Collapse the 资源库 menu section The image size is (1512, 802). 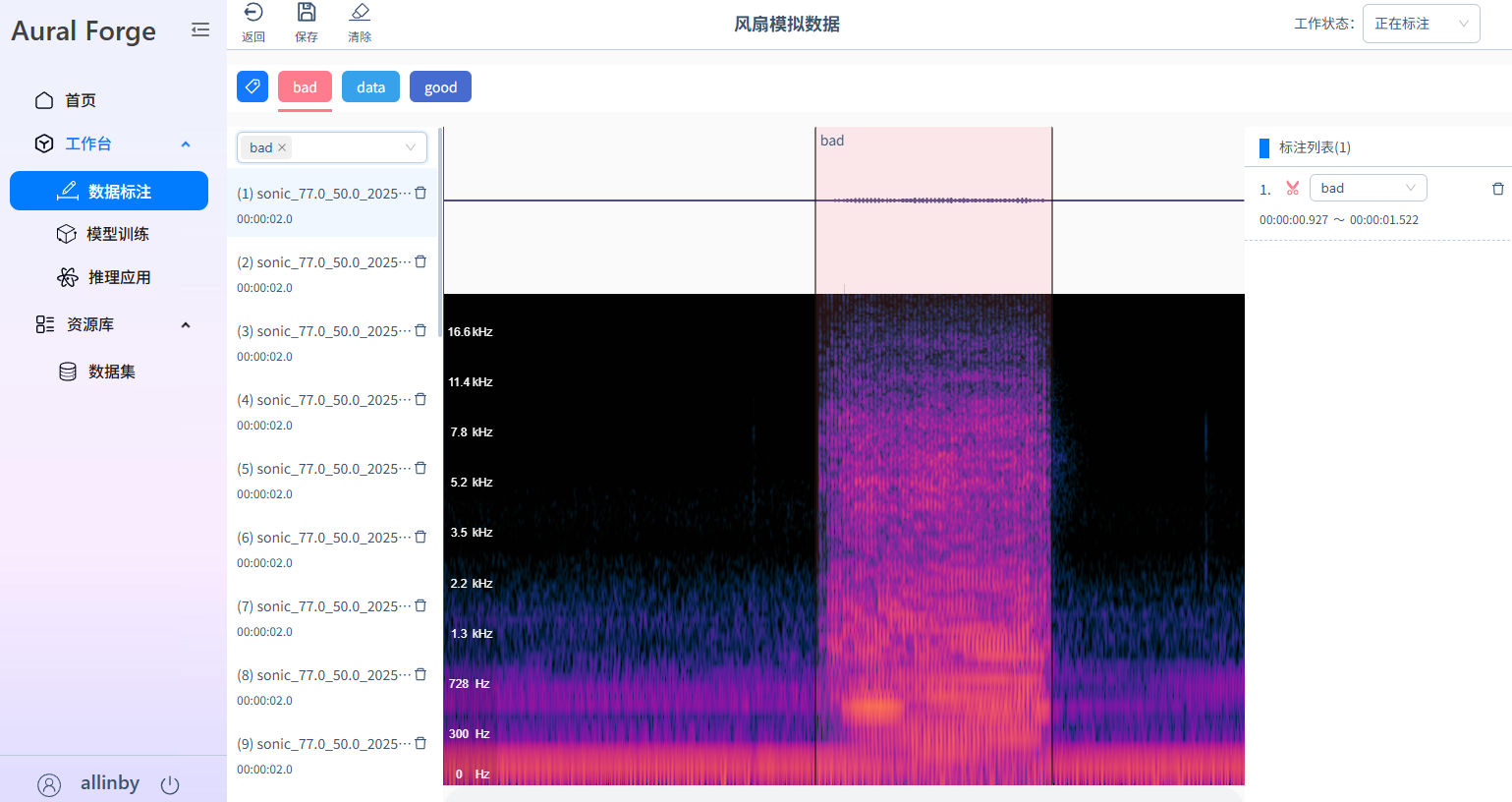click(x=186, y=325)
